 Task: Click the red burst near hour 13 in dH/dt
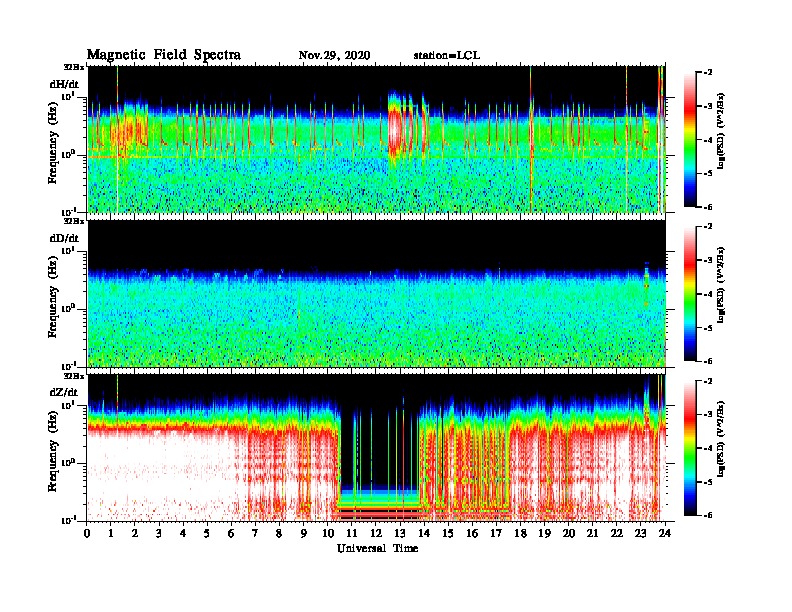pyautogui.click(x=394, y=129)
